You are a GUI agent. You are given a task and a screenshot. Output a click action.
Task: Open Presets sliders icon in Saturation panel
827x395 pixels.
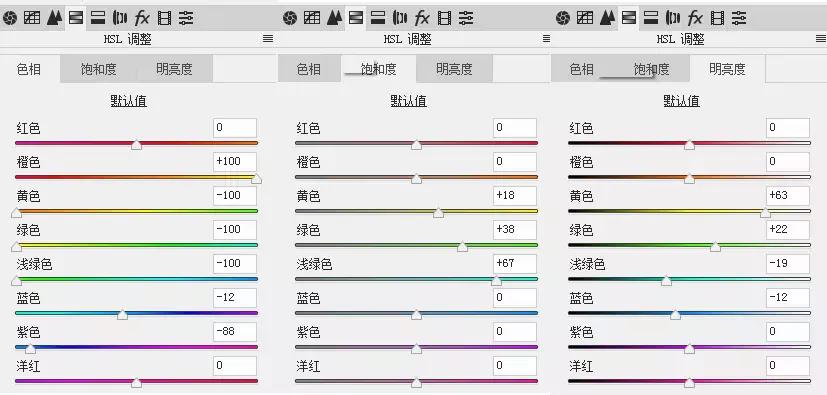[466, 18]
